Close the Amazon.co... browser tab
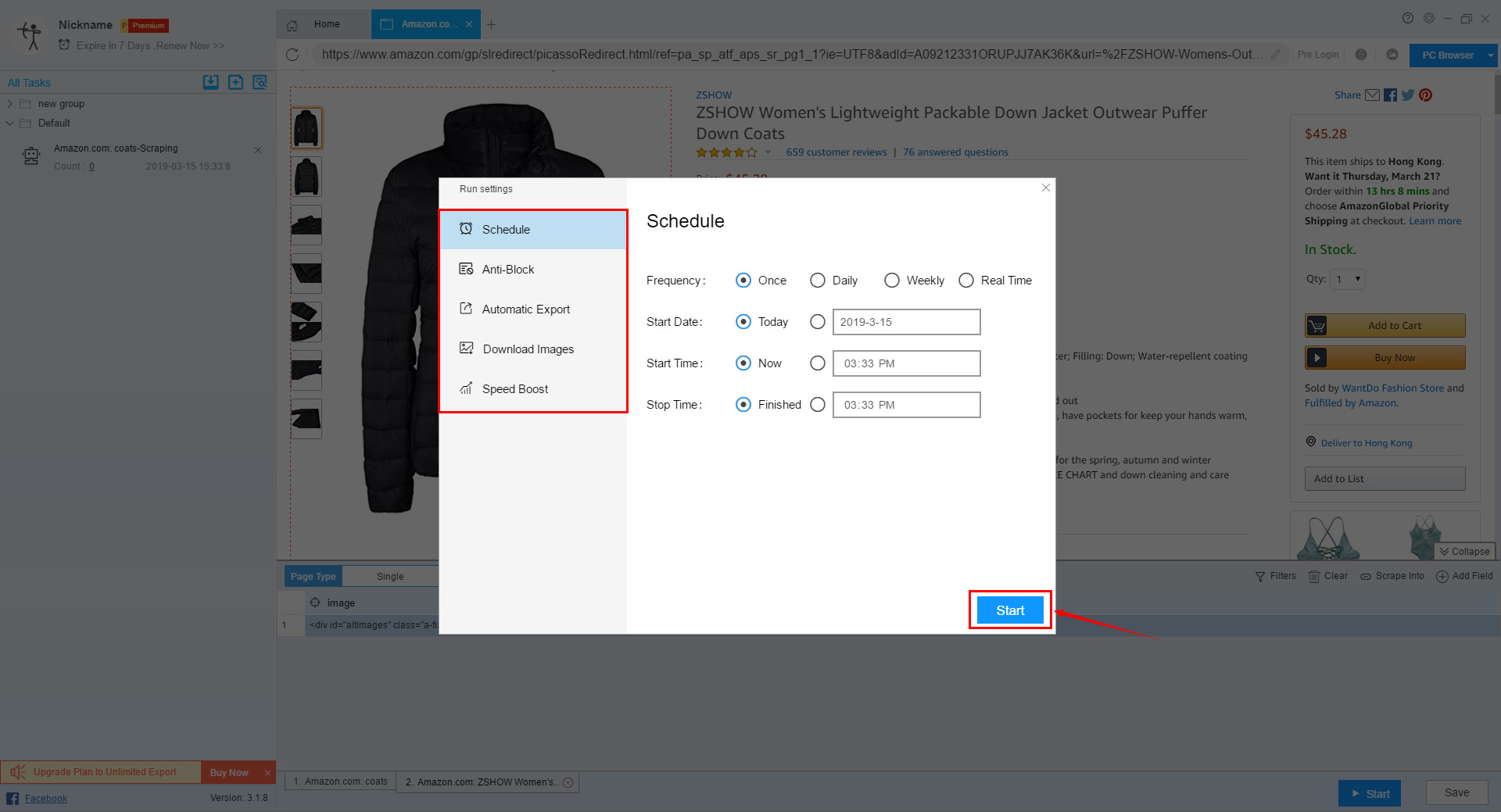Screen dimensions: 1501x812 coord(469,24)
